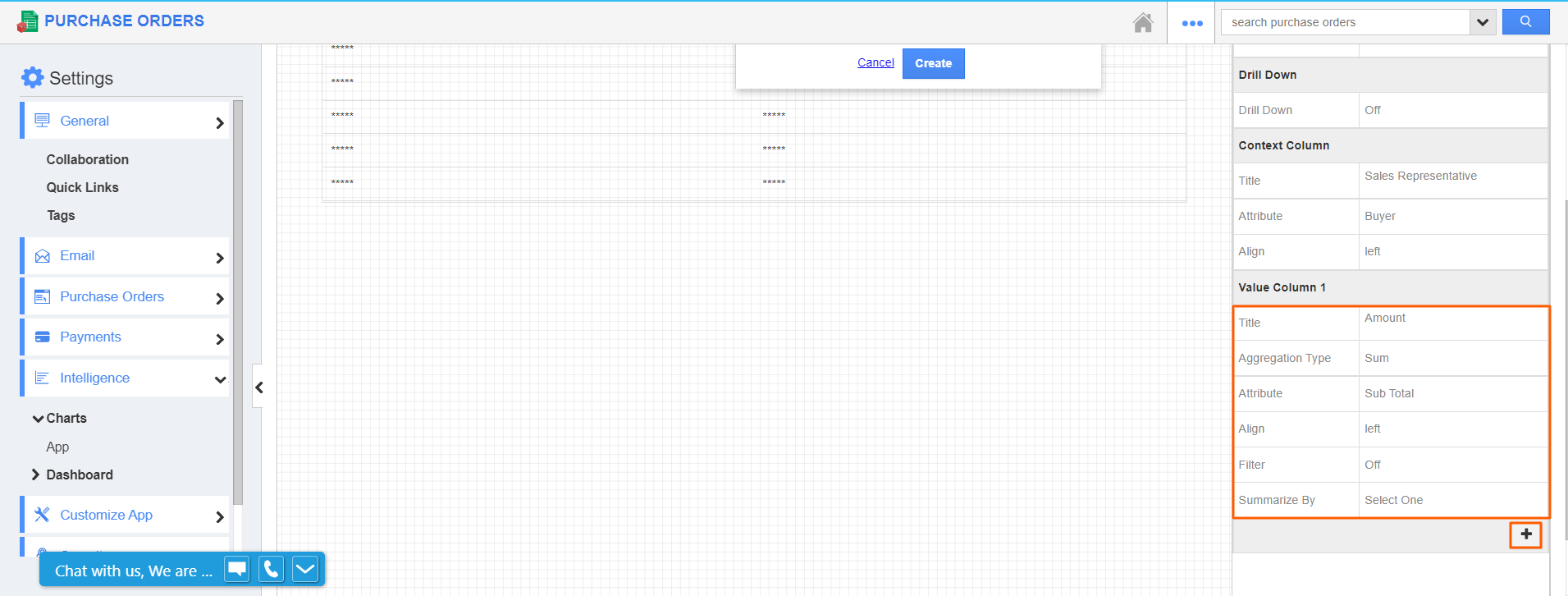Change Value Column attribute Sub Total
Screen dimensions: 1568x596
point(1453,393)
